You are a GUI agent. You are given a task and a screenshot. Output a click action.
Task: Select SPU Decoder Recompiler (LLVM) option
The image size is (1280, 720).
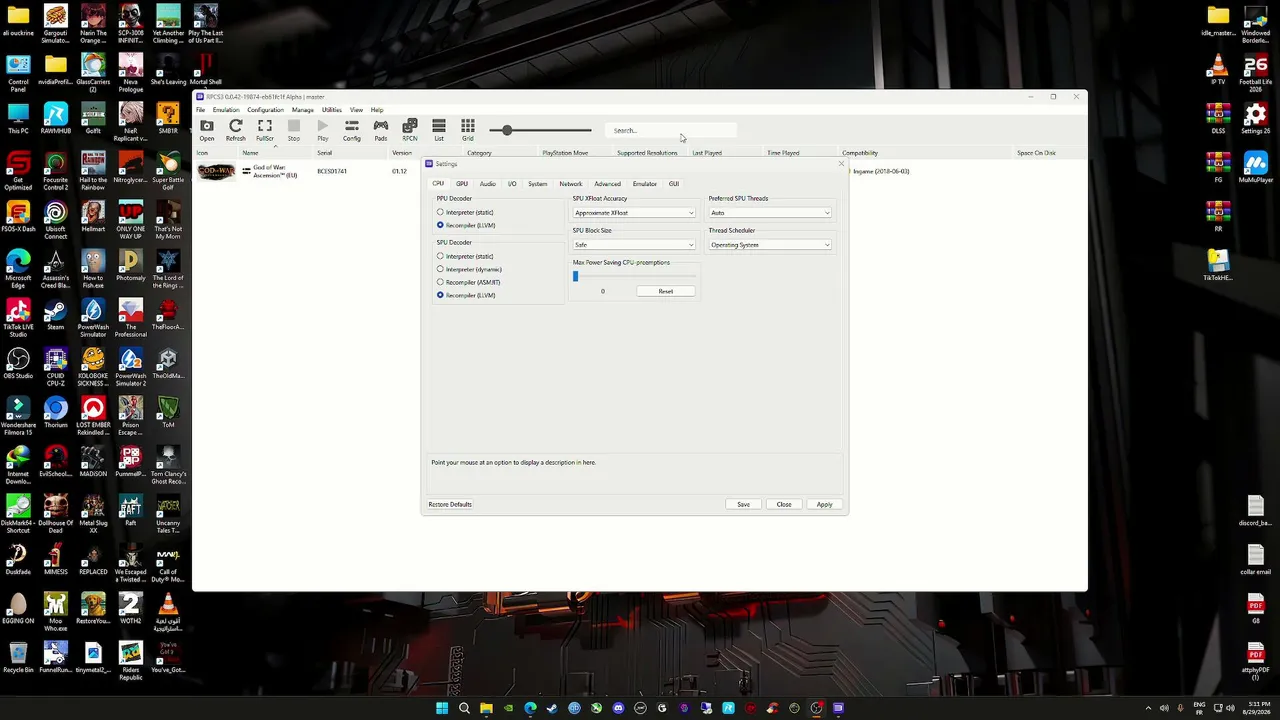click(466, 295)
